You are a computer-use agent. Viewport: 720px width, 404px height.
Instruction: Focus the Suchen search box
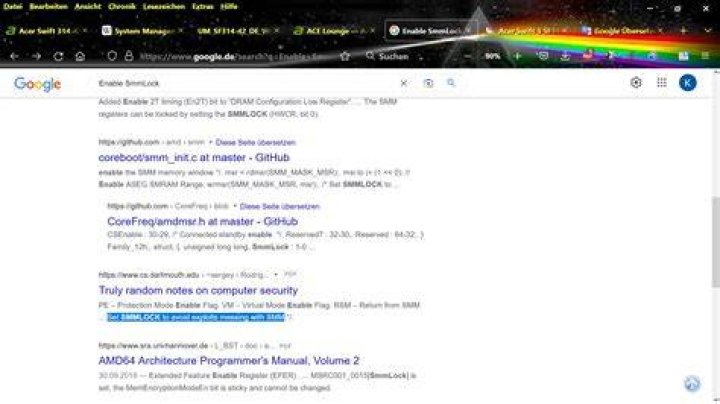point(396,56)
